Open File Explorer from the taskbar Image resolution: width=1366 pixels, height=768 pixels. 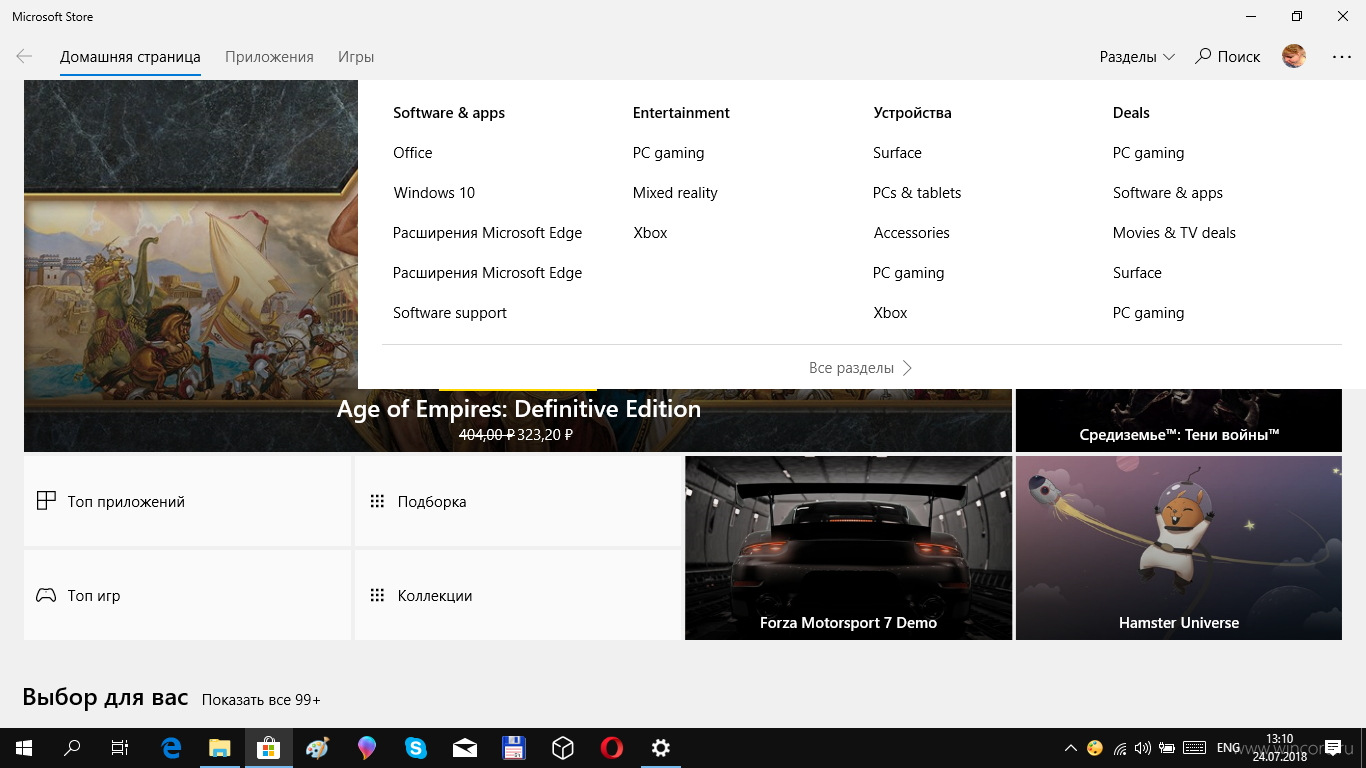(x=219, y=747)
